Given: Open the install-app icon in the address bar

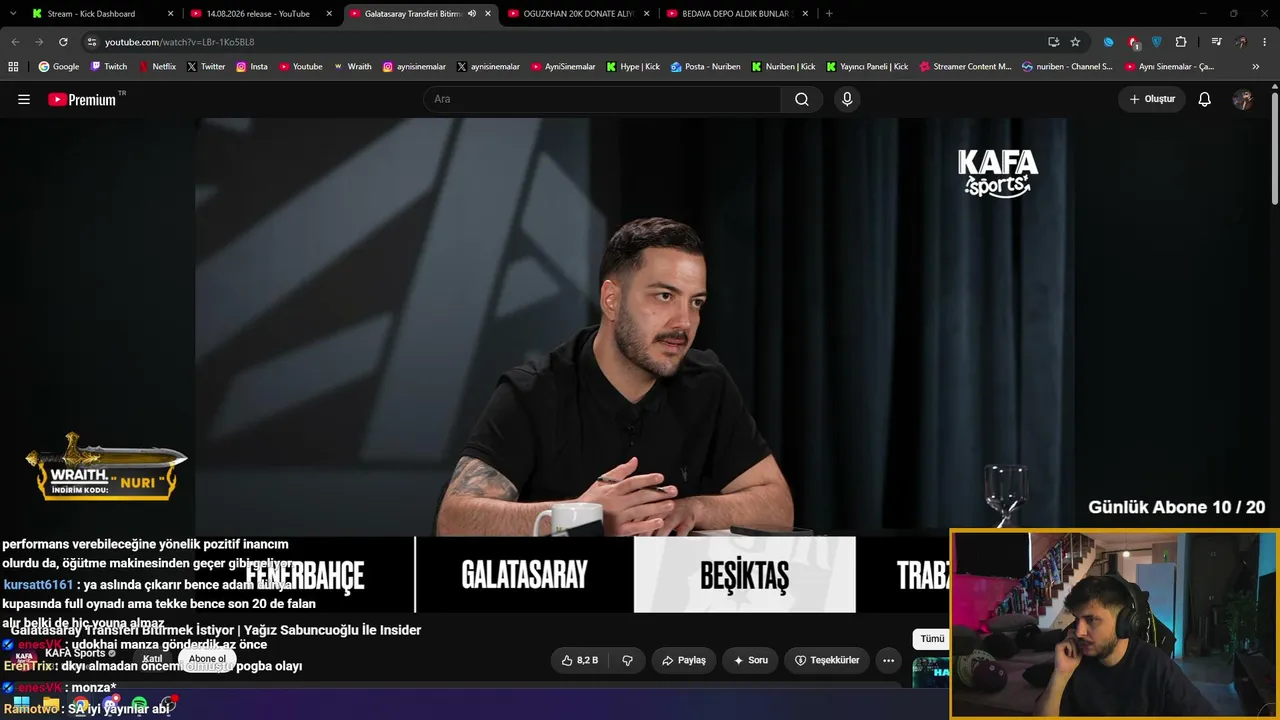Looking at the screenshot, I should 1053,42.
